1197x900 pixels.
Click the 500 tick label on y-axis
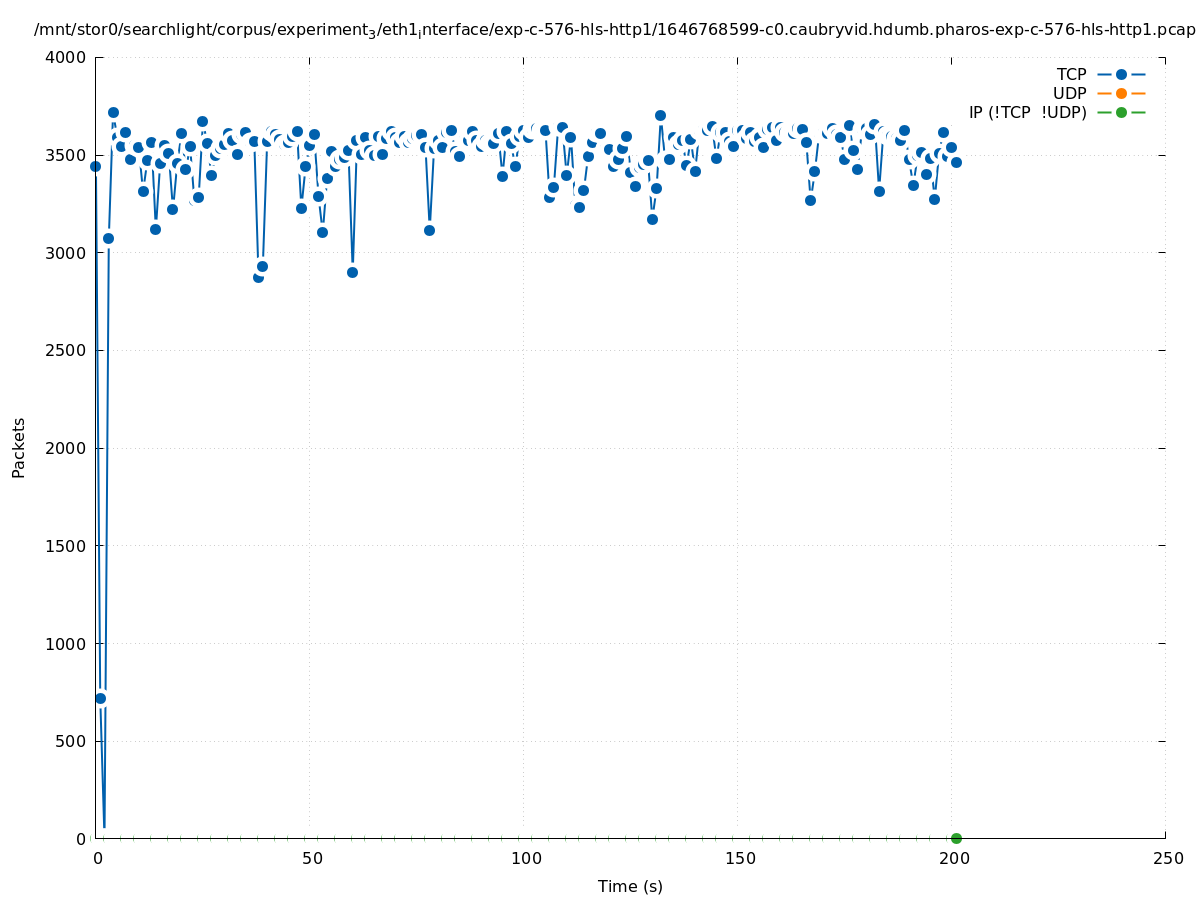[72, 741]
